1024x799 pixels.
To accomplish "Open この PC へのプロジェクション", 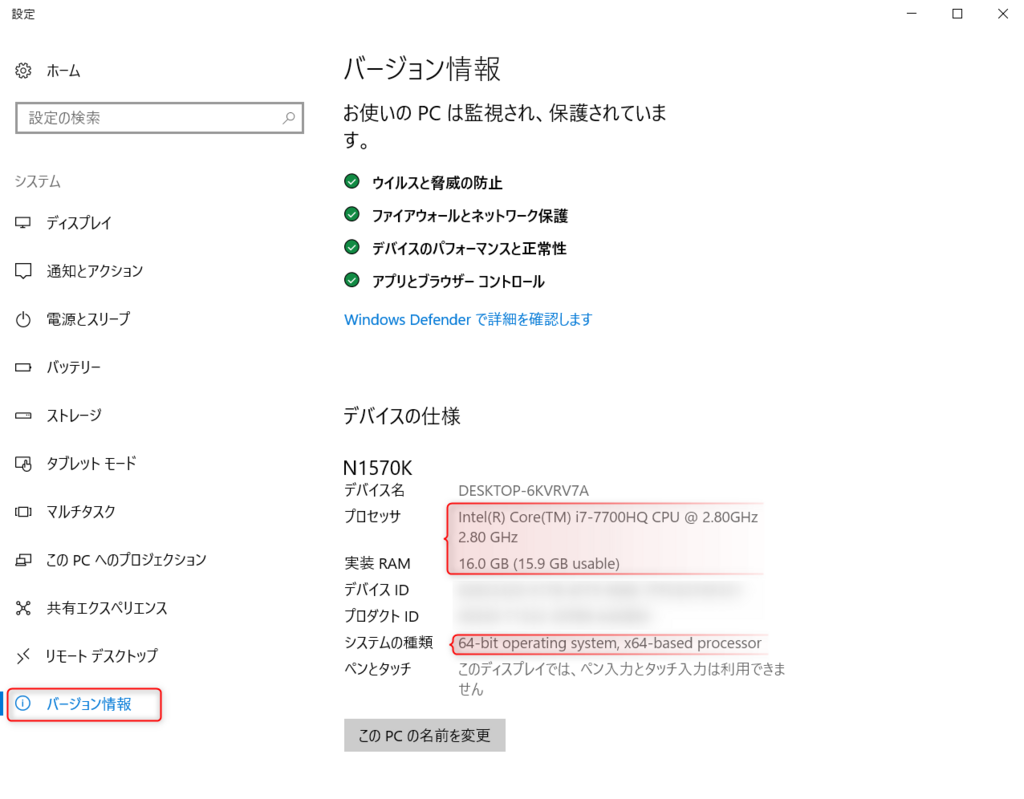I will point(126,560).
